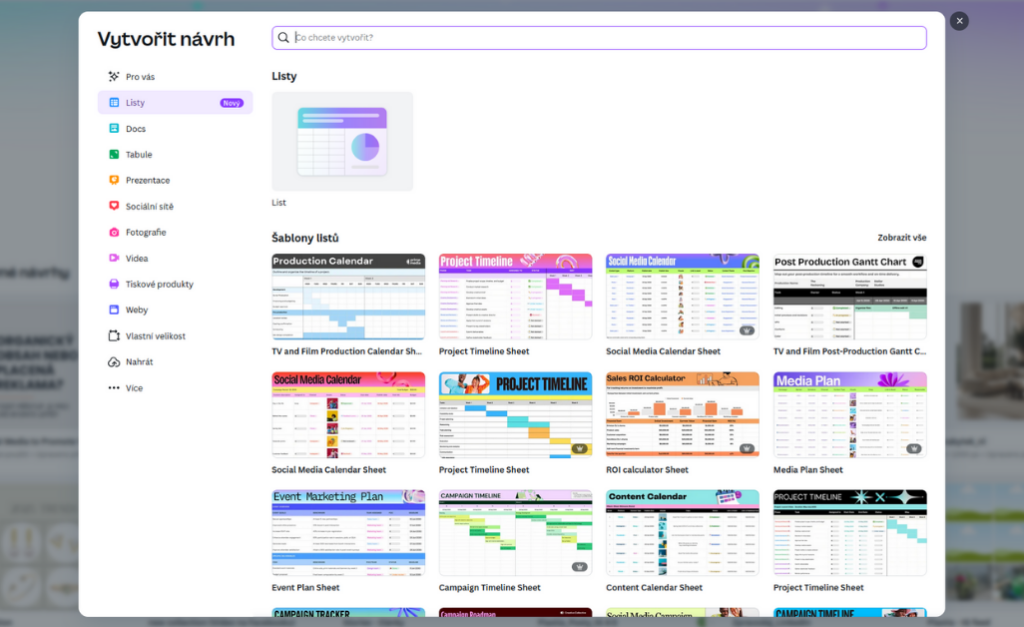The width and height of the screenshot is (1024, 627).
Task: Select the Docs category label
Action: pyautogui.click(x=136, y=129)
